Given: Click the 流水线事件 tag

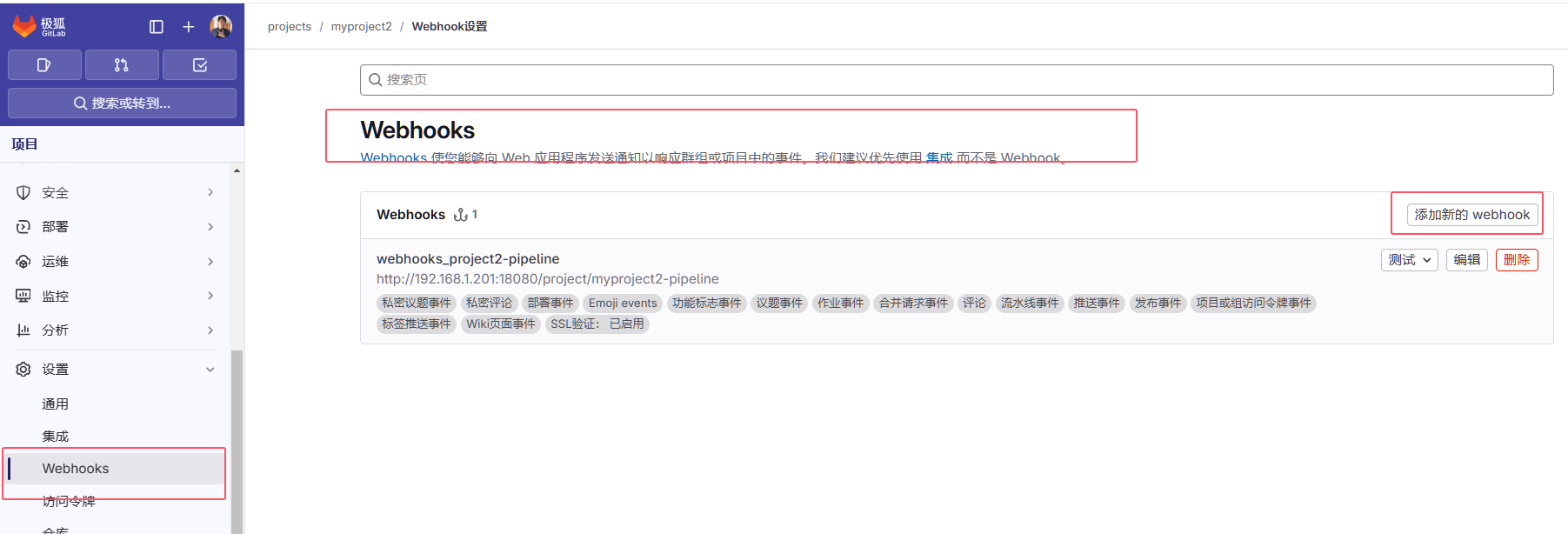Looking at the screenshot, I should point(1030,304).
